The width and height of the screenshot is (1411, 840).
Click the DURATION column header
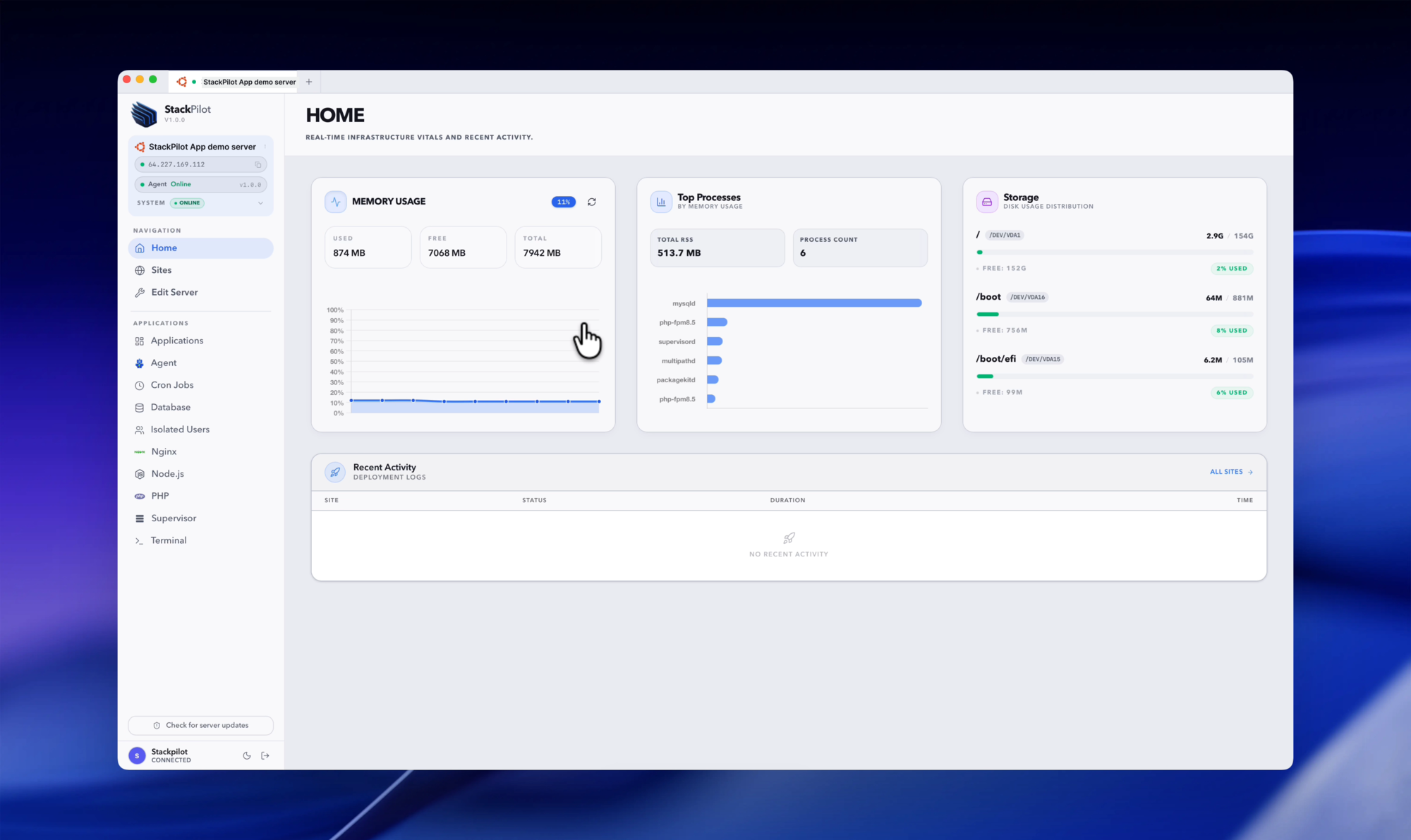[787, 500]
